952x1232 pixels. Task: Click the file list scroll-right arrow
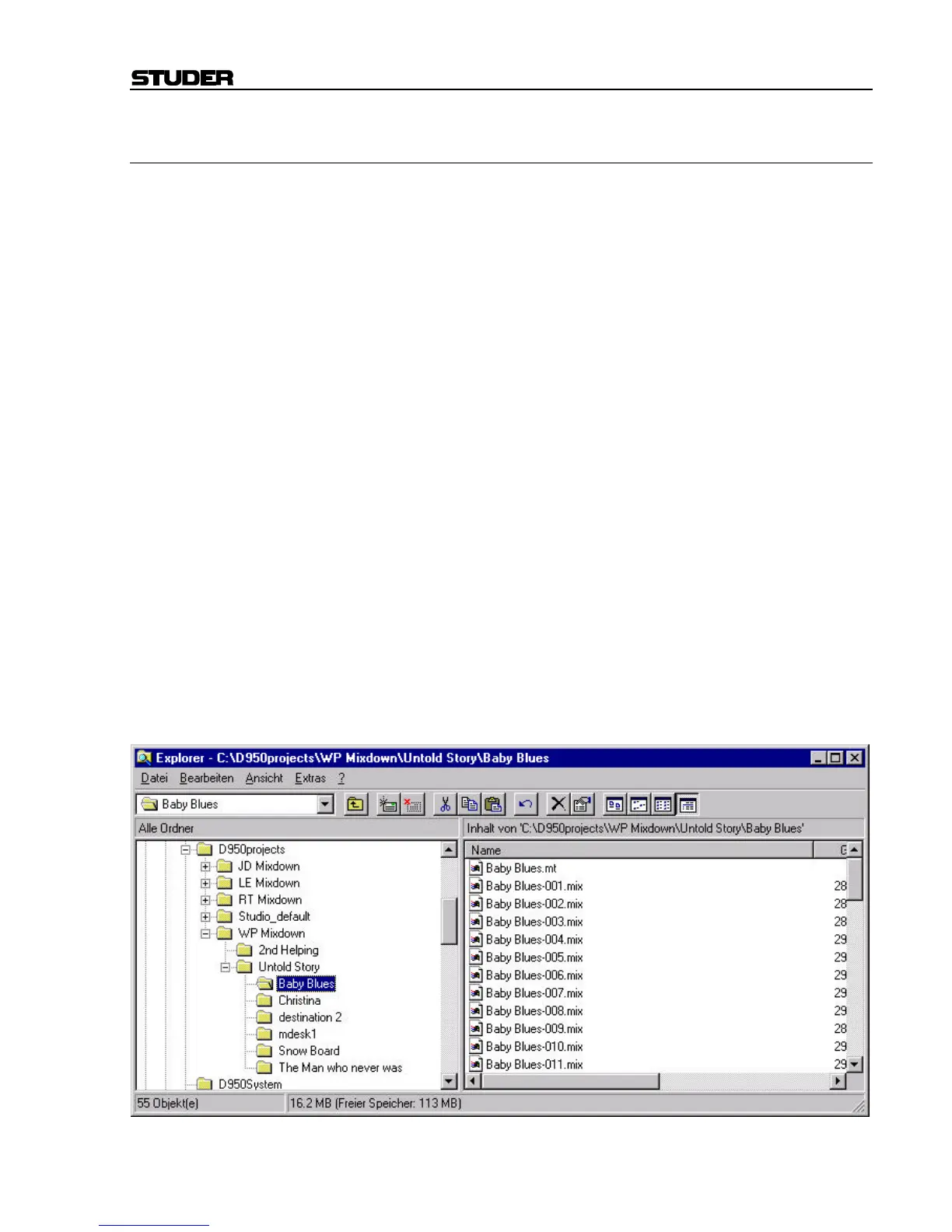coord(838,1081)
